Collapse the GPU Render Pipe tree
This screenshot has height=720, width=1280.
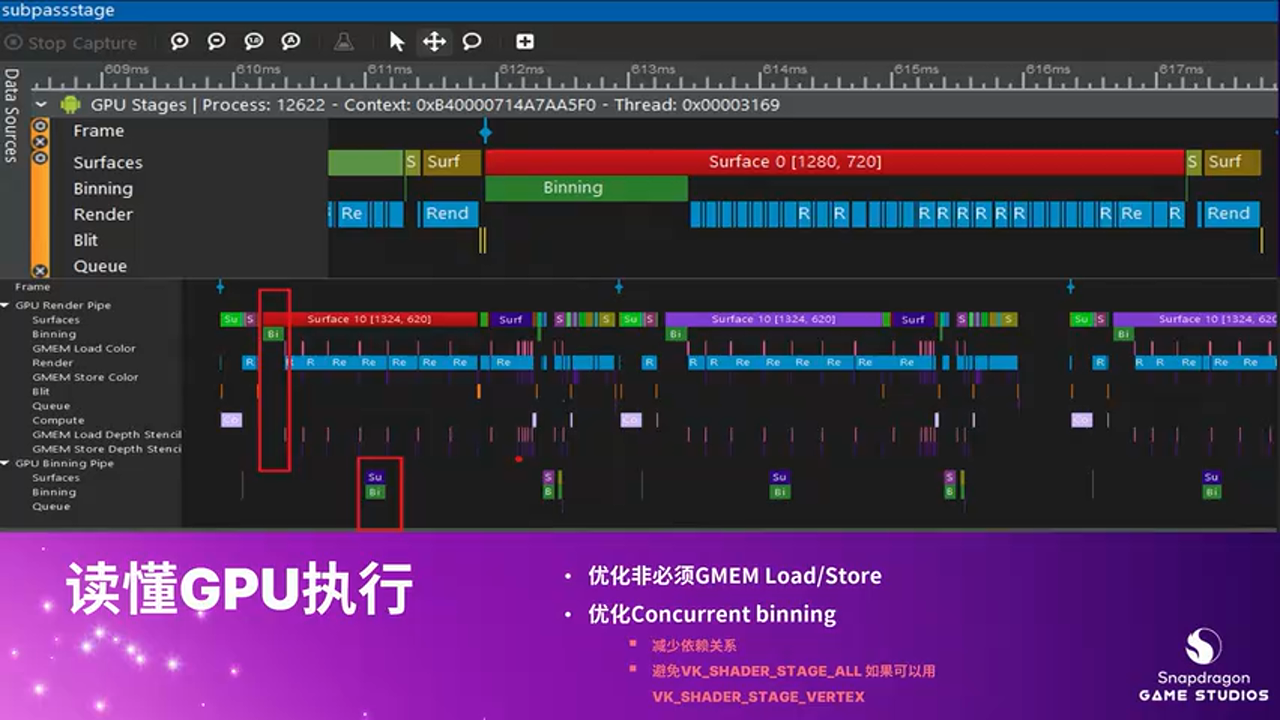pos(7,305)
